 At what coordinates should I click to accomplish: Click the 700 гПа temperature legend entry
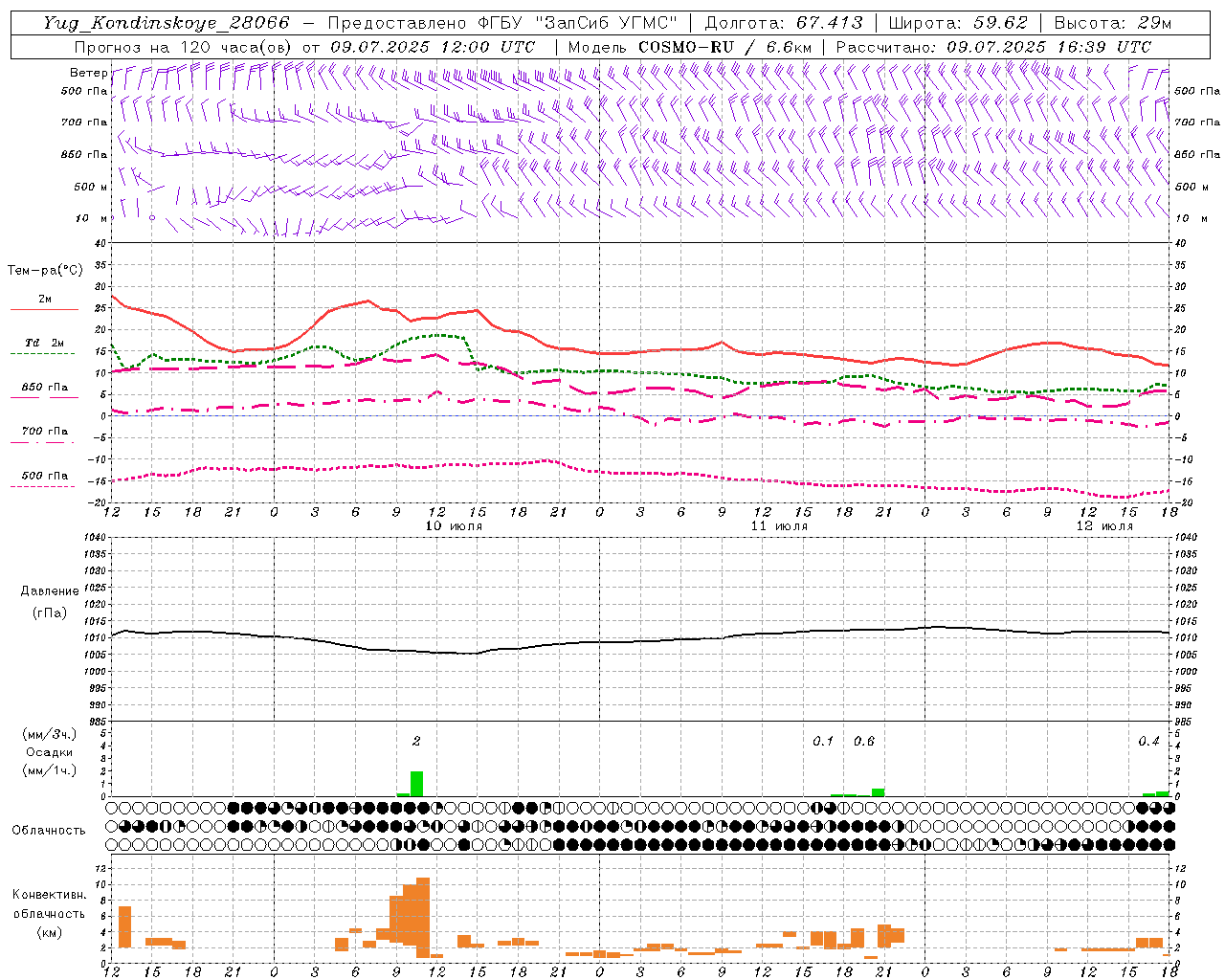[45, 432]
